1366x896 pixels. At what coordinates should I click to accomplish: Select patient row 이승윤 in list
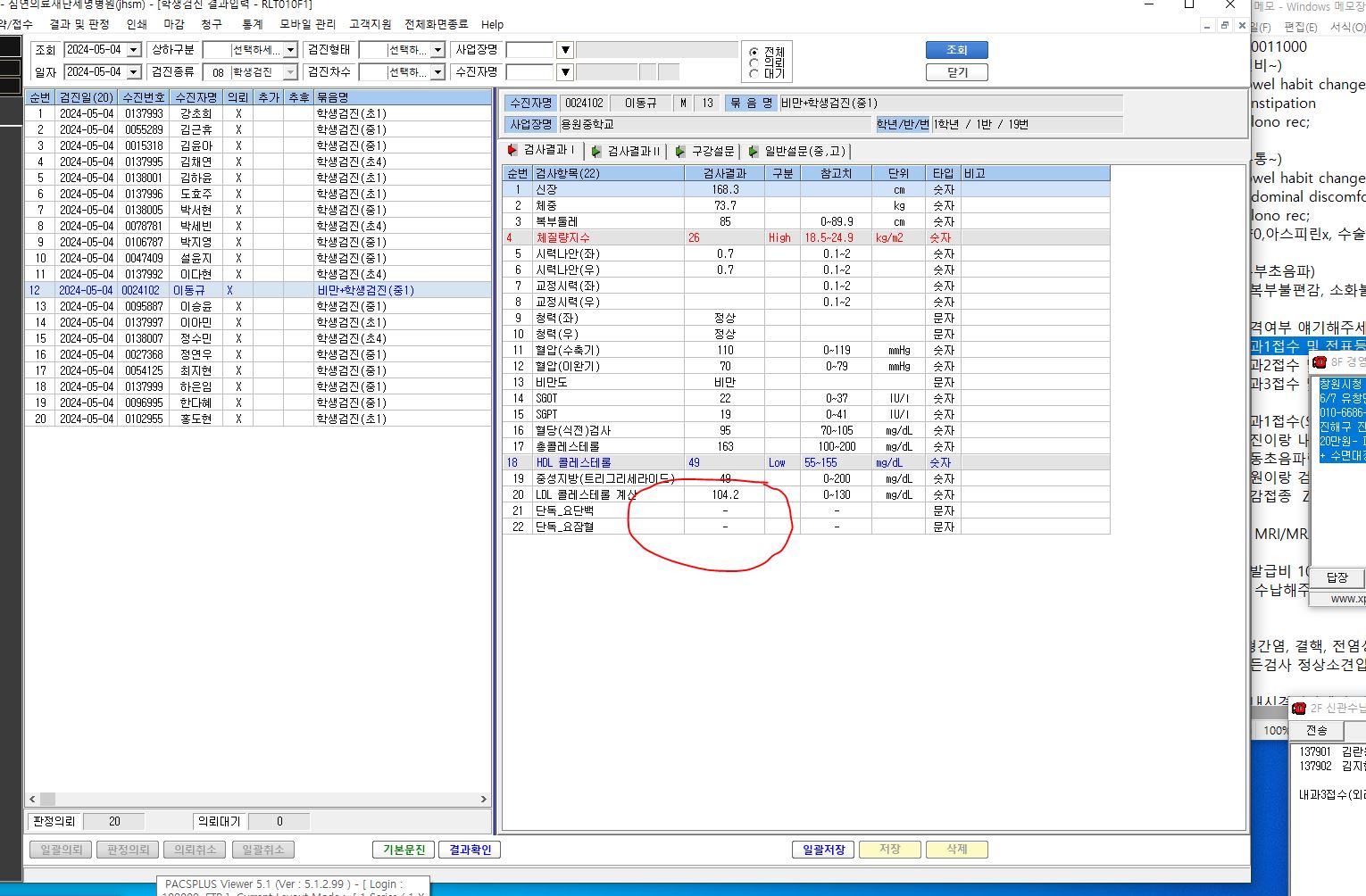click(258, 306)
